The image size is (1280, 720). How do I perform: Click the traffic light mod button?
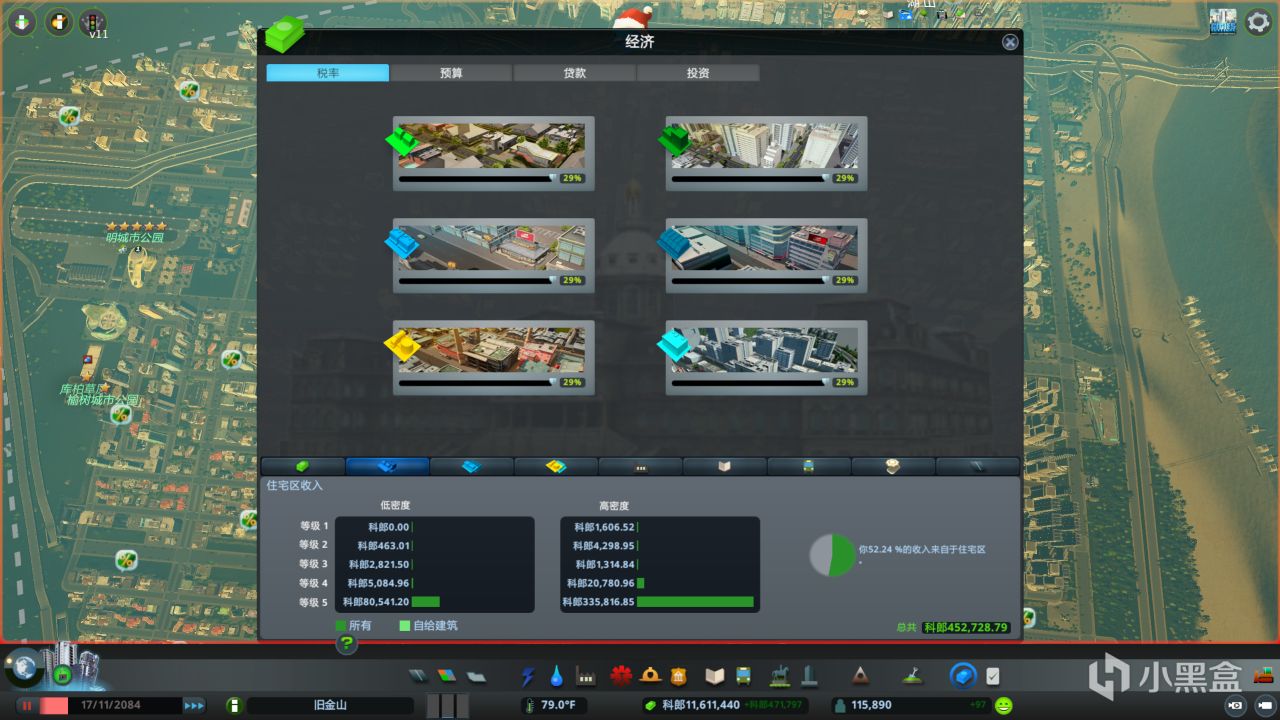[93, 21]
